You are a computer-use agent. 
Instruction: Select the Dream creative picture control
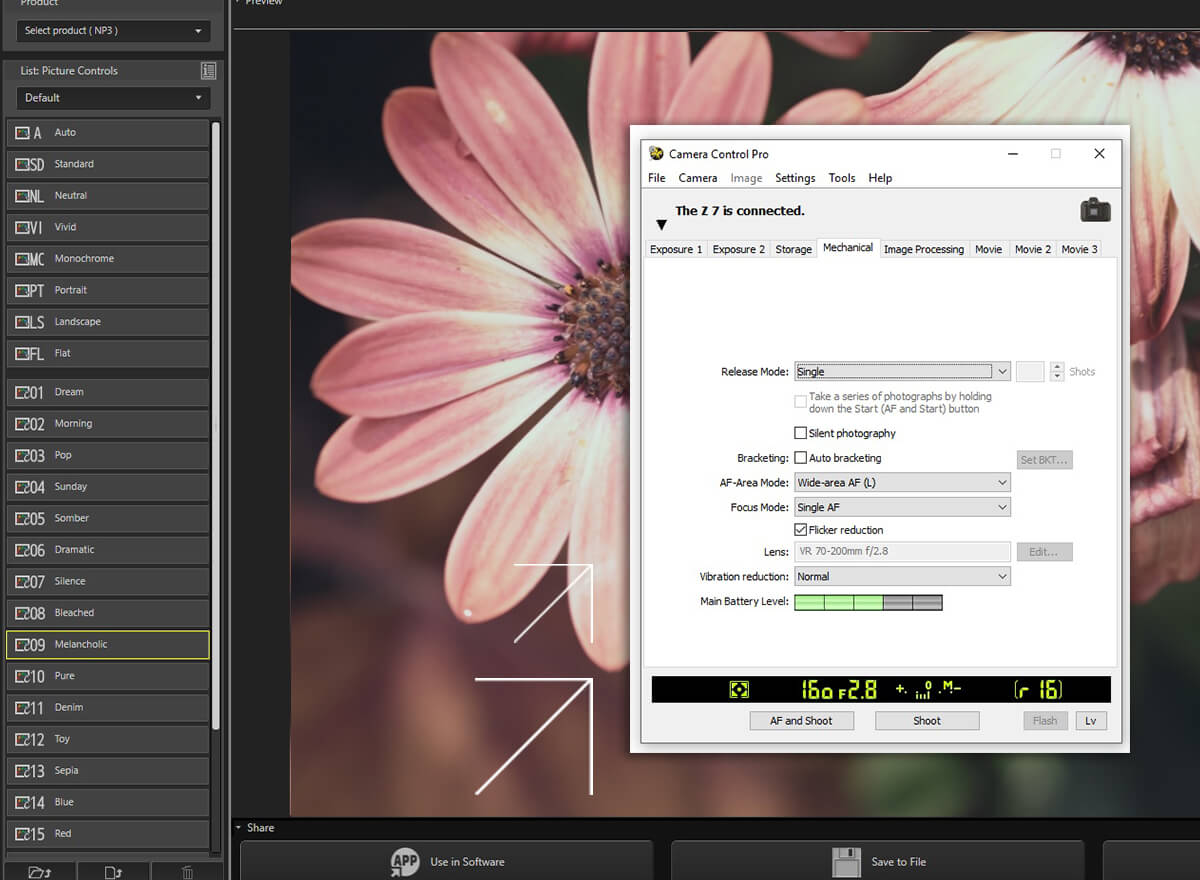[108, 392]
